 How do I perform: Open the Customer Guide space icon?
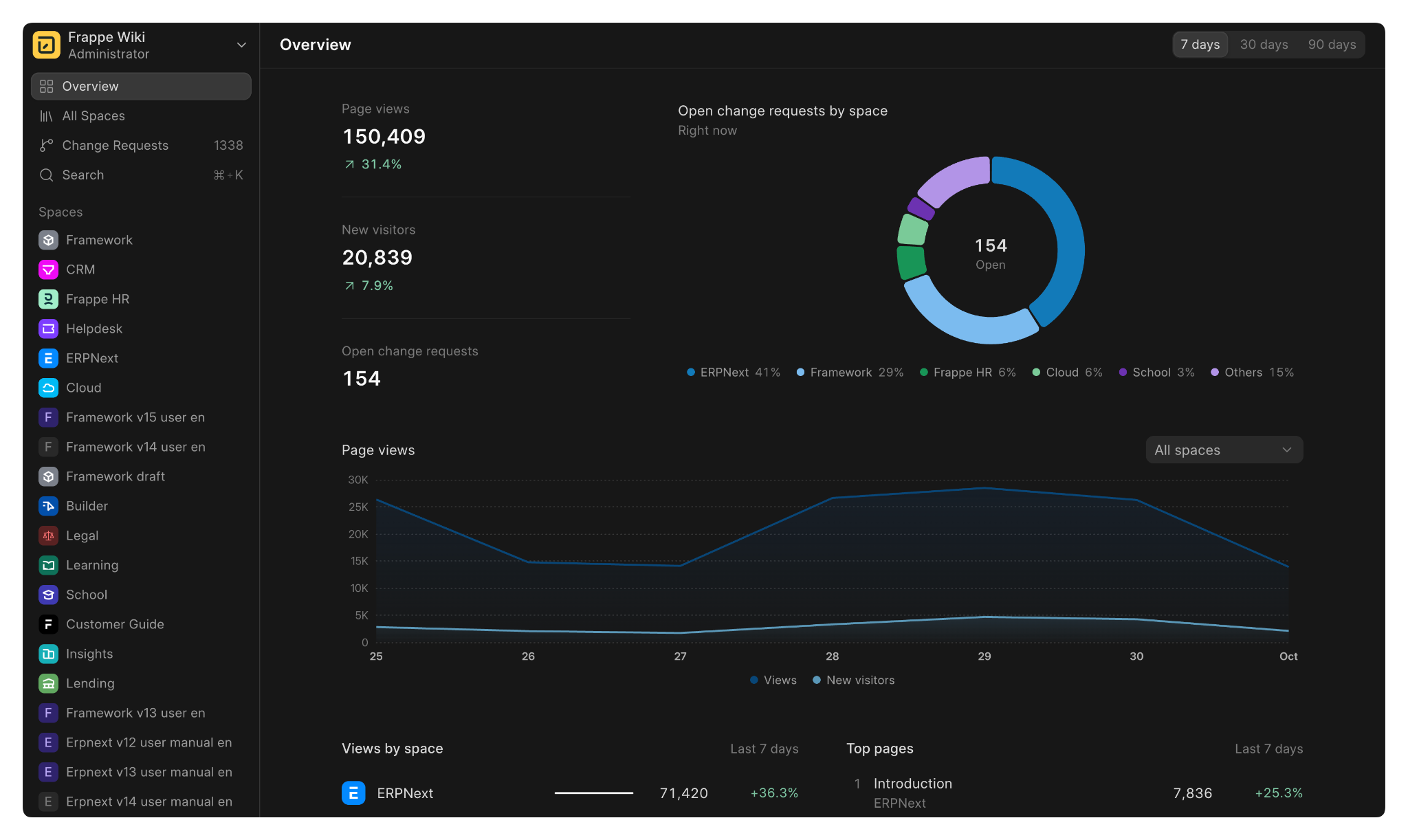click(48, 624)
